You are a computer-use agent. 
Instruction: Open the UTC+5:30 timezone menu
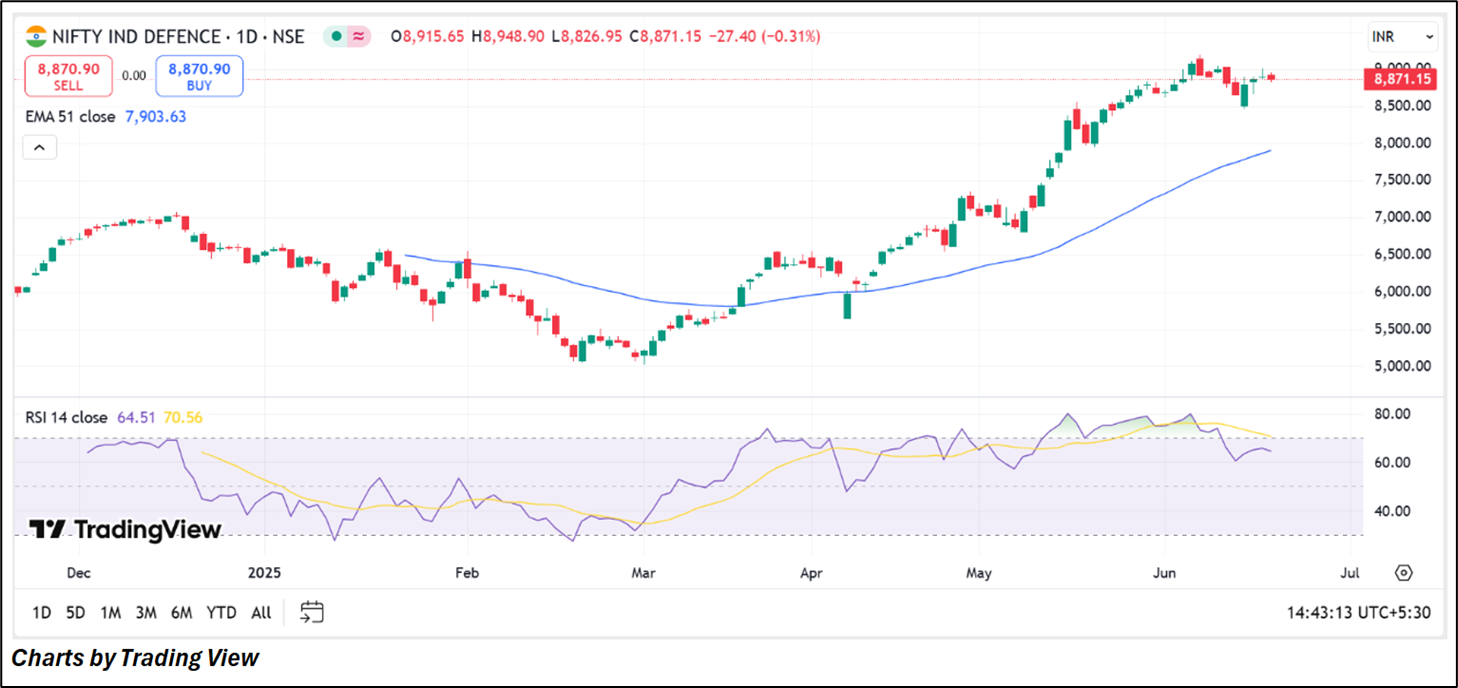click(x=1358, y=612)
